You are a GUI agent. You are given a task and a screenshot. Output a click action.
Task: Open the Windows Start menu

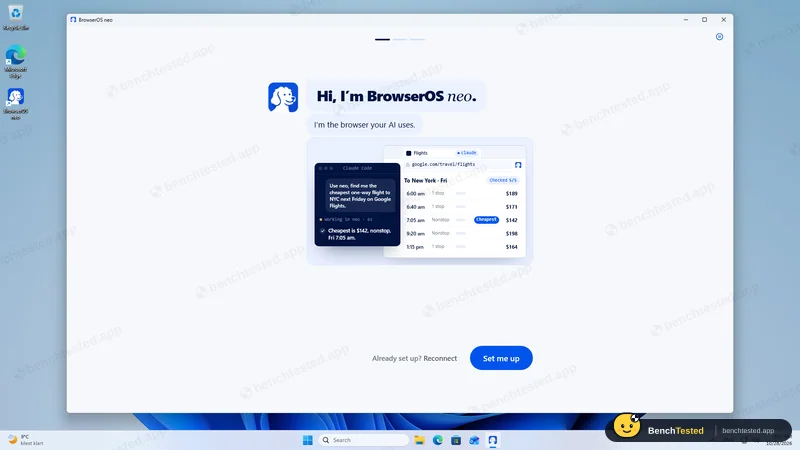coord(308,440)
